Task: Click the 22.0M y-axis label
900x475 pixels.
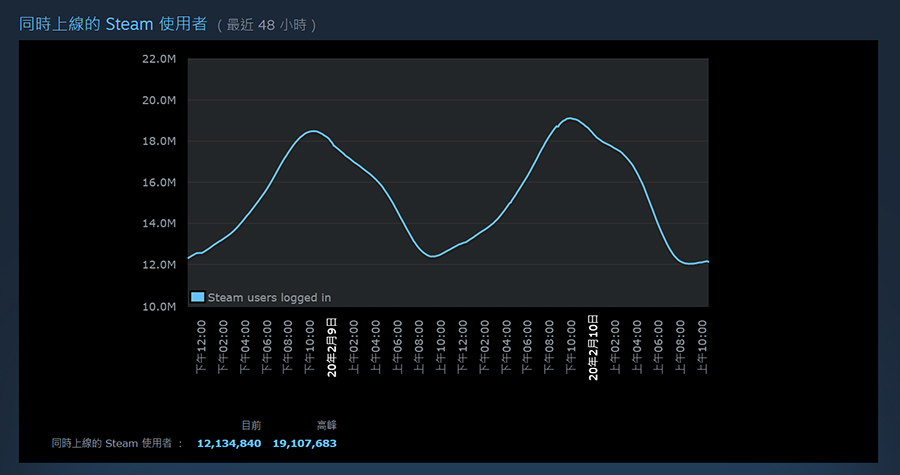Action: (159, 59)
